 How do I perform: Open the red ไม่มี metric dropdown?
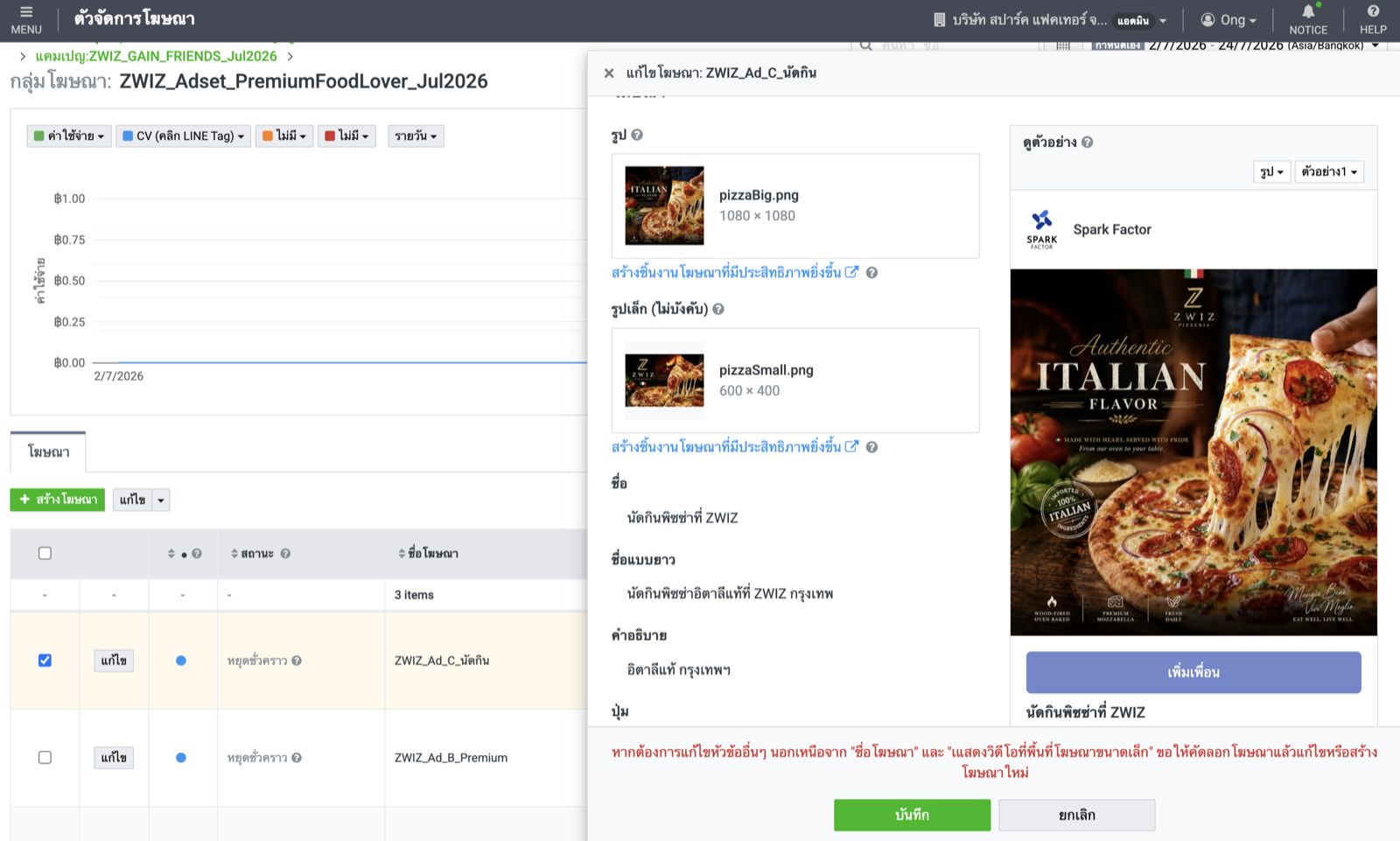(x=346, y=136)
